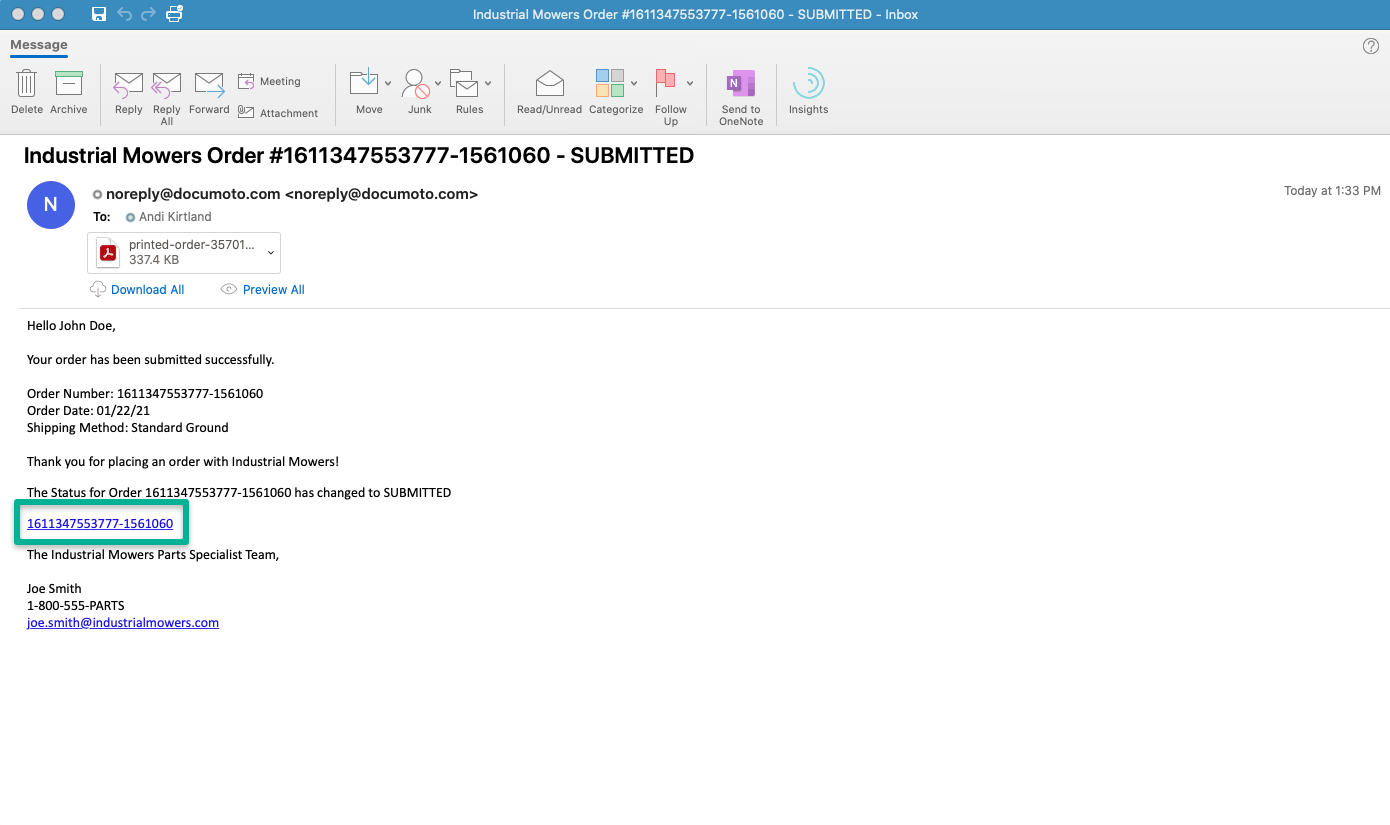This screenshot has width=1390, height=825.
Task: Click Download All attachments
Action: tap(147, 290)
